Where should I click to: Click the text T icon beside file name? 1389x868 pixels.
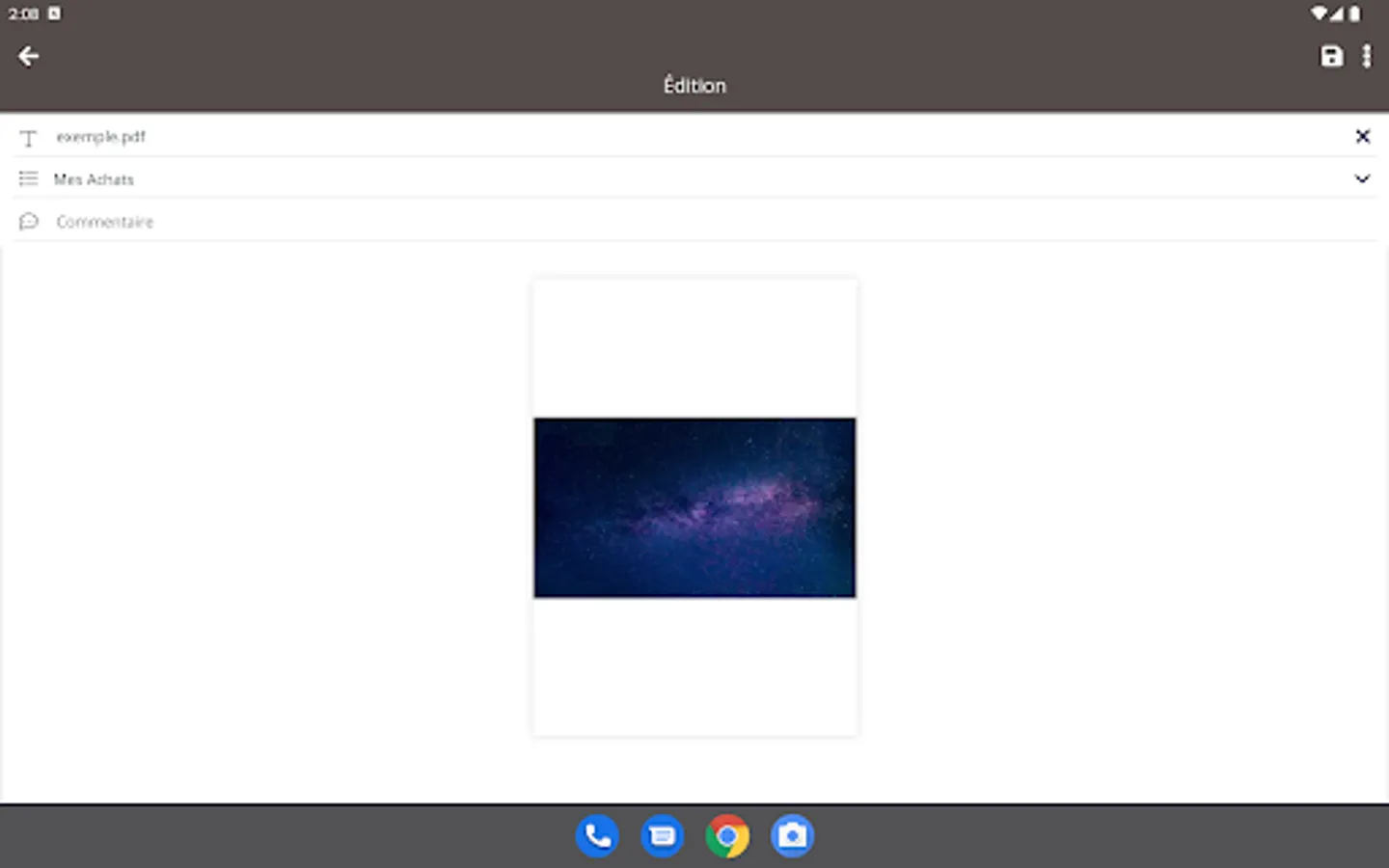[29, 138]
